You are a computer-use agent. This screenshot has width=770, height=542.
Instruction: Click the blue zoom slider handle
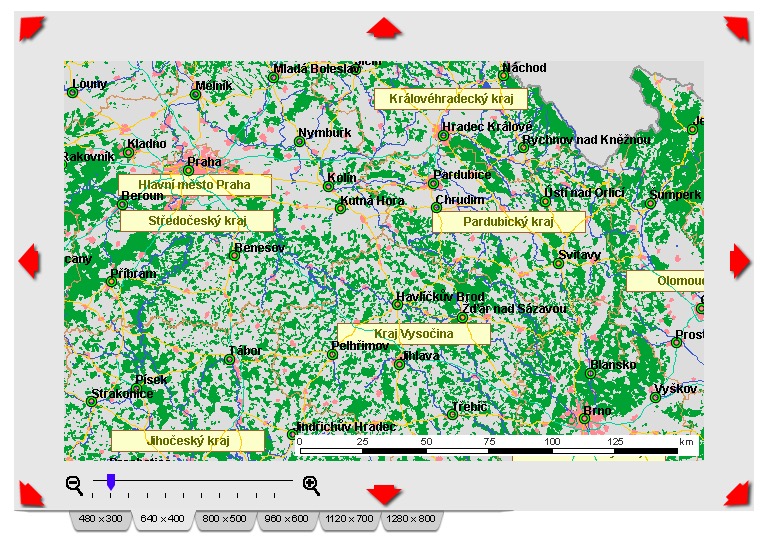pyautogui.click(x=111, y=482)
